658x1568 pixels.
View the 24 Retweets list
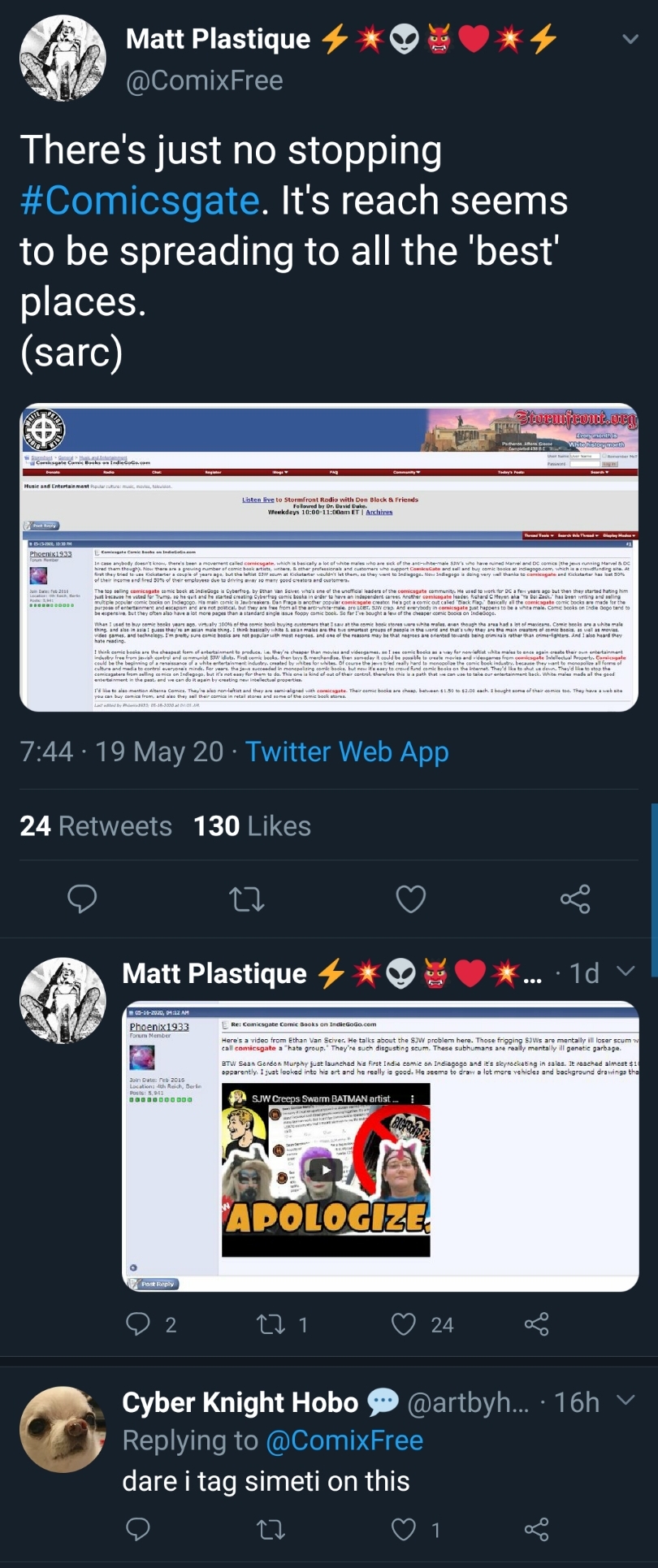[x=96, y=826]
